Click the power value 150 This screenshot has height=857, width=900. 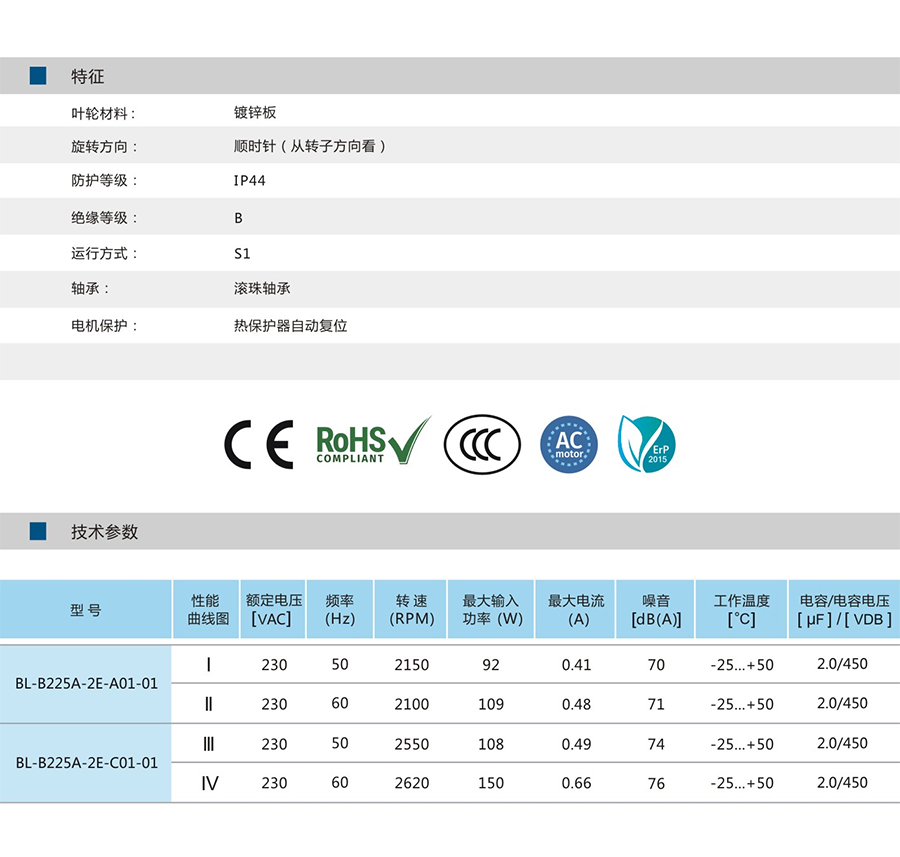point(491,783)
